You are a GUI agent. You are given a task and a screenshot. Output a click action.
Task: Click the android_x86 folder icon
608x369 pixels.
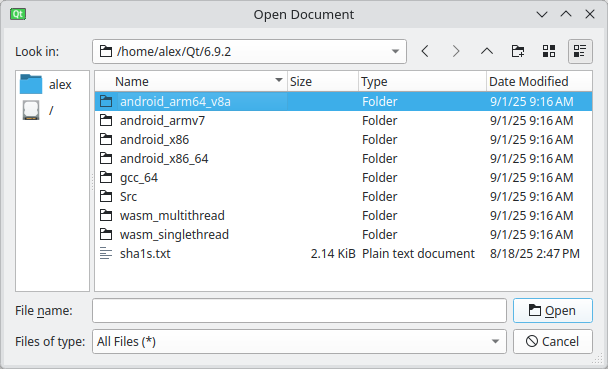(106, 140)
